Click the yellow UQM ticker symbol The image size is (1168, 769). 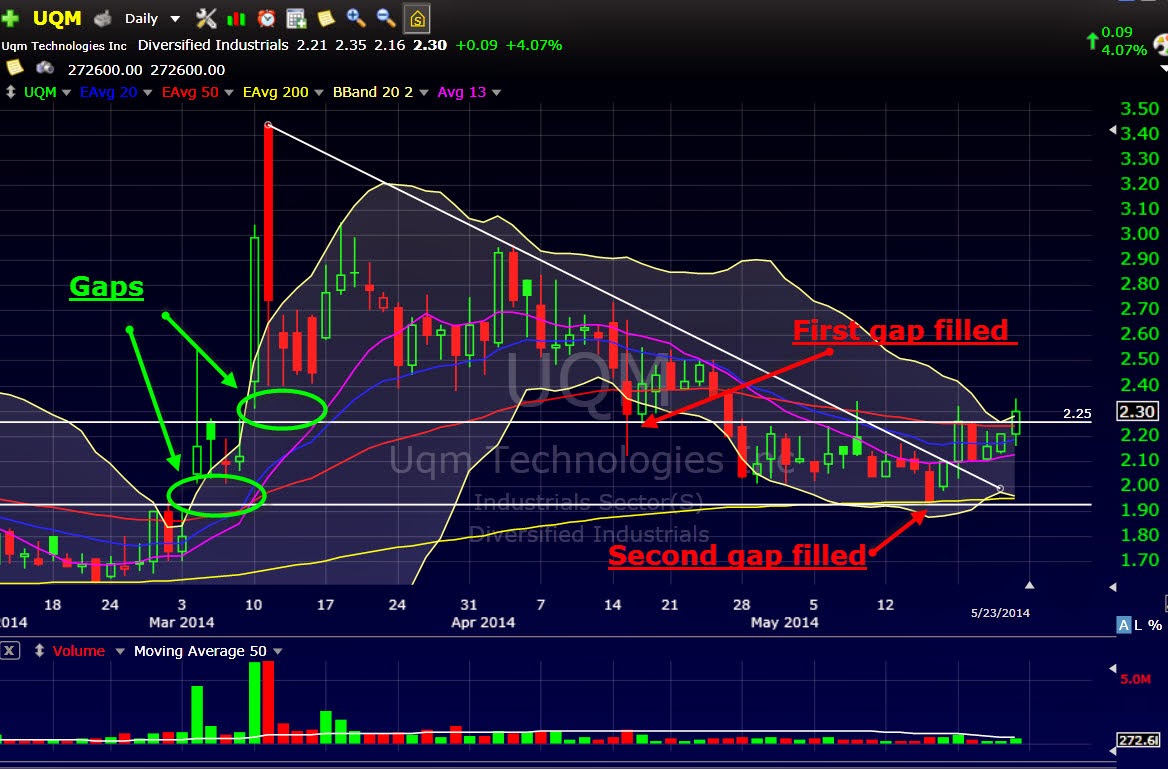point(57,19)
